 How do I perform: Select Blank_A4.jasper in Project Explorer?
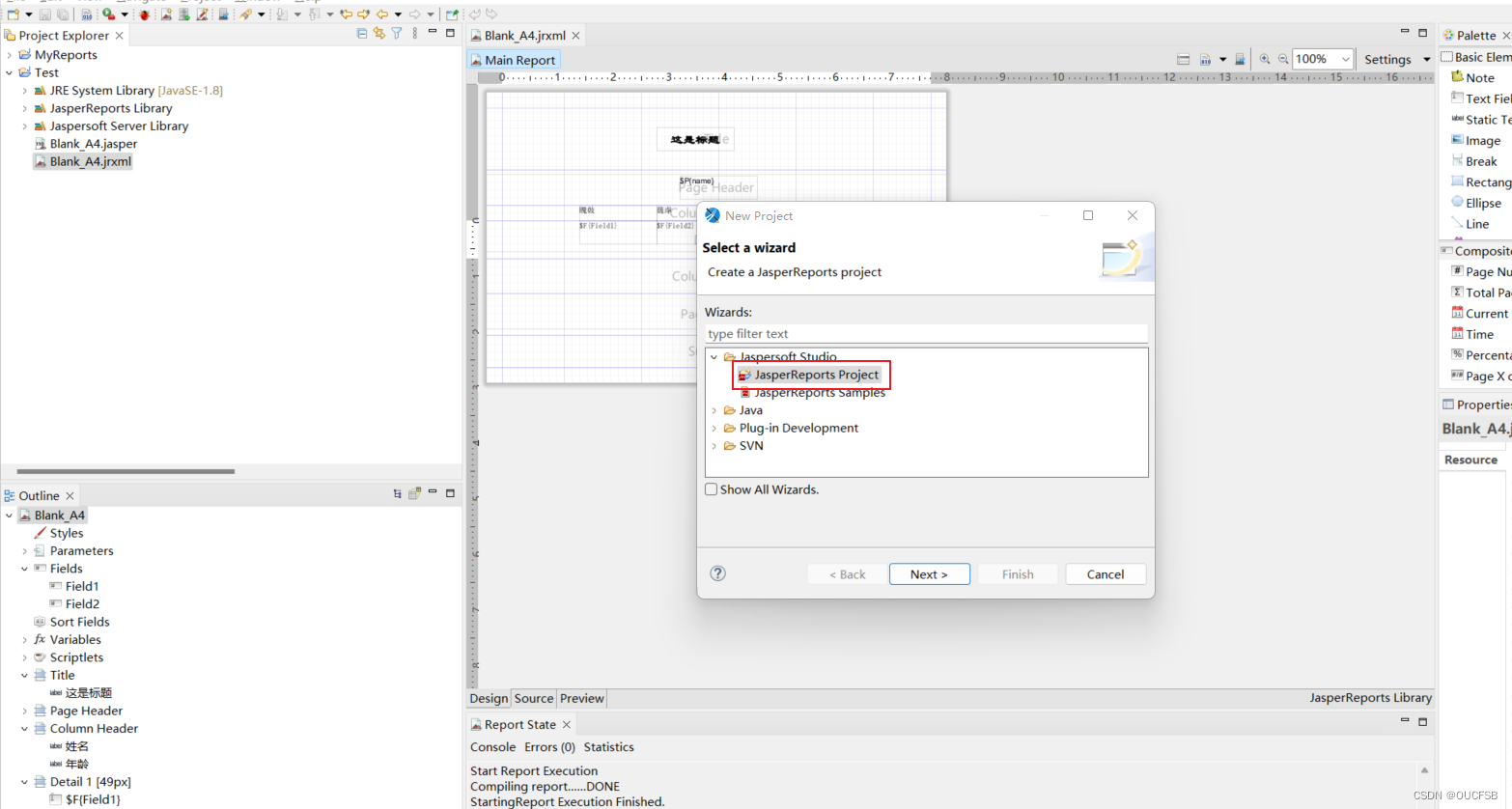tap(86, 144)
